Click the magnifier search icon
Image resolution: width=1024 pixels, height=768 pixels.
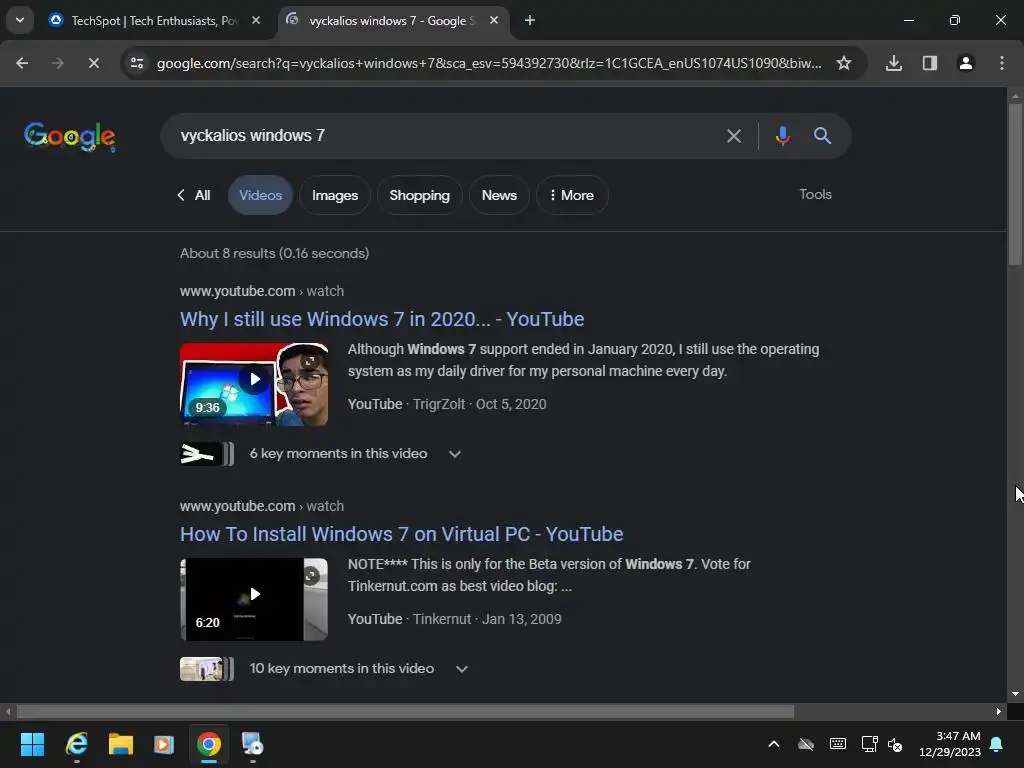822,136
